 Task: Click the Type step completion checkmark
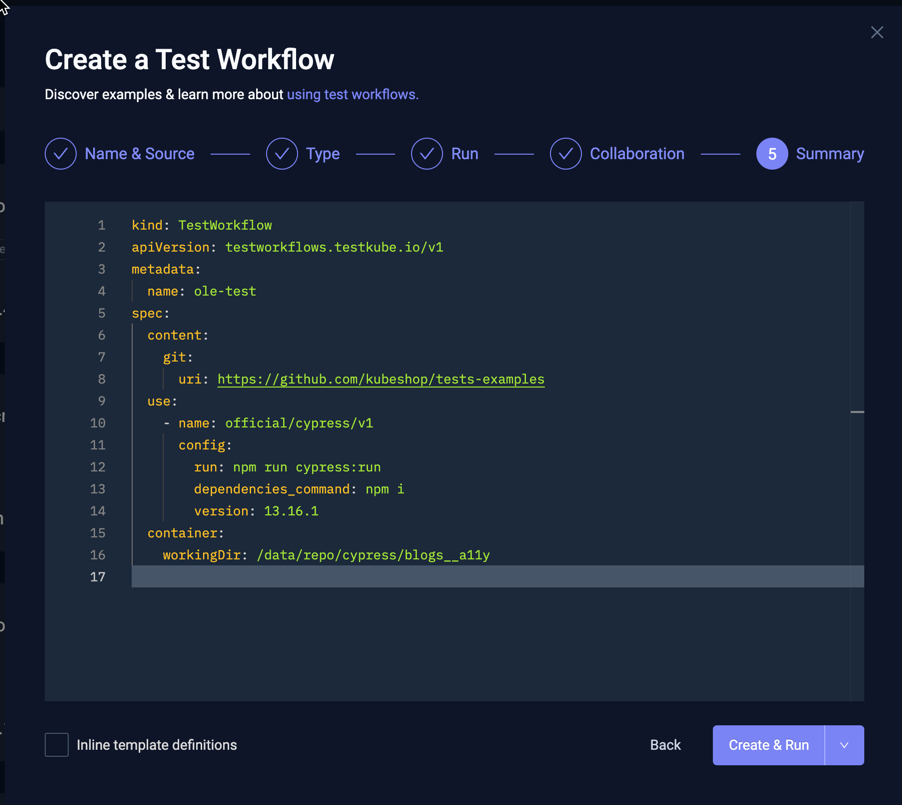pos(281,154)
